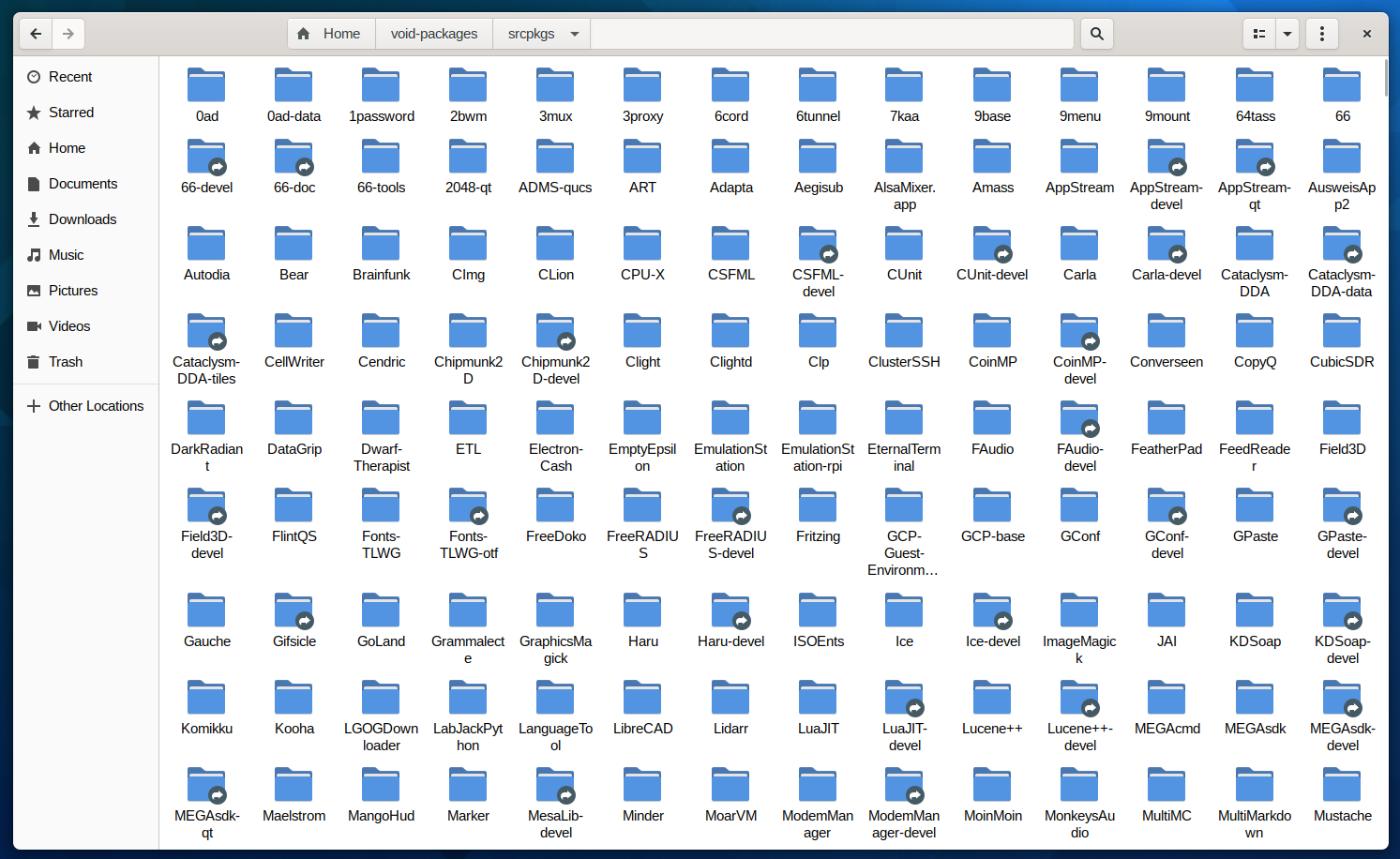1400x859 pixels.
Task: Click the KDSoap folder name label
Action: (1255, 641)
